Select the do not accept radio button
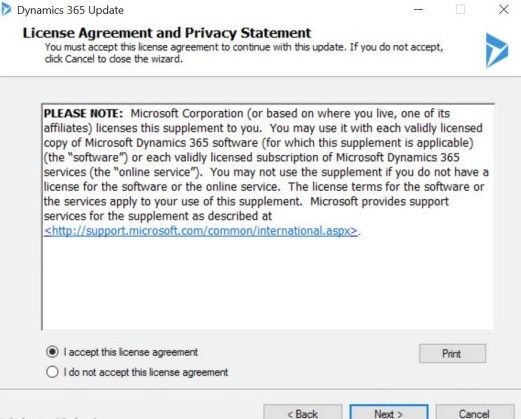 coord(52,372)
